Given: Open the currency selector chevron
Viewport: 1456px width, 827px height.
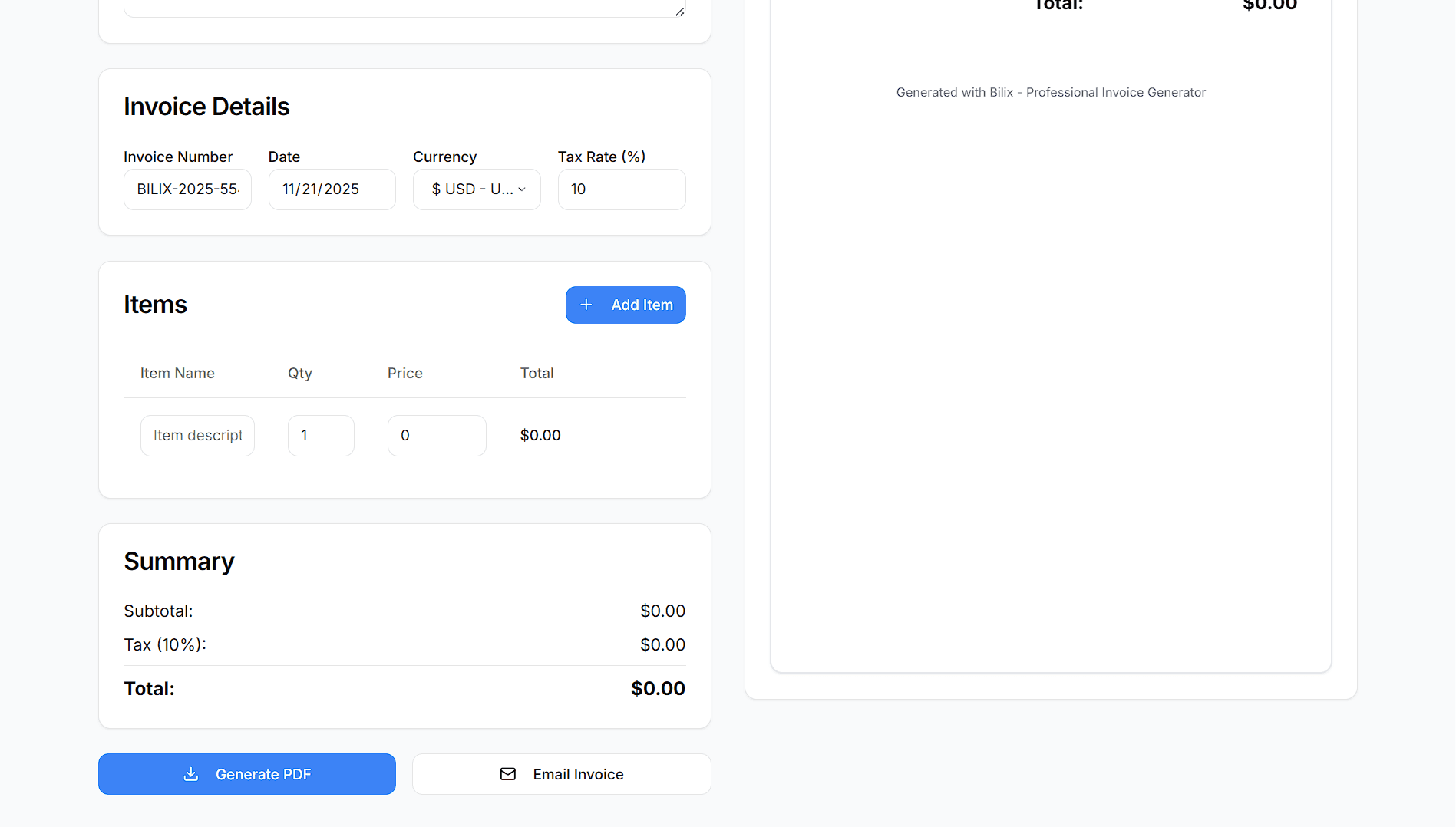Looking at the screenshot, I should tap(522, 189).
